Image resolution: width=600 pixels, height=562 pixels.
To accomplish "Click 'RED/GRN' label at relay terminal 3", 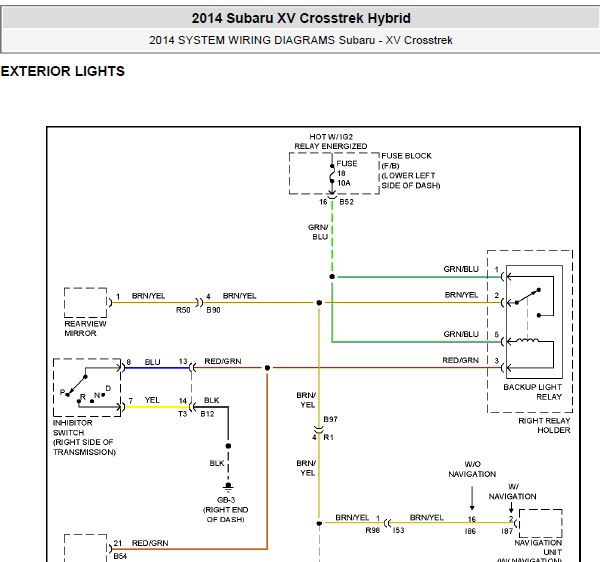I will coord(461,360).
